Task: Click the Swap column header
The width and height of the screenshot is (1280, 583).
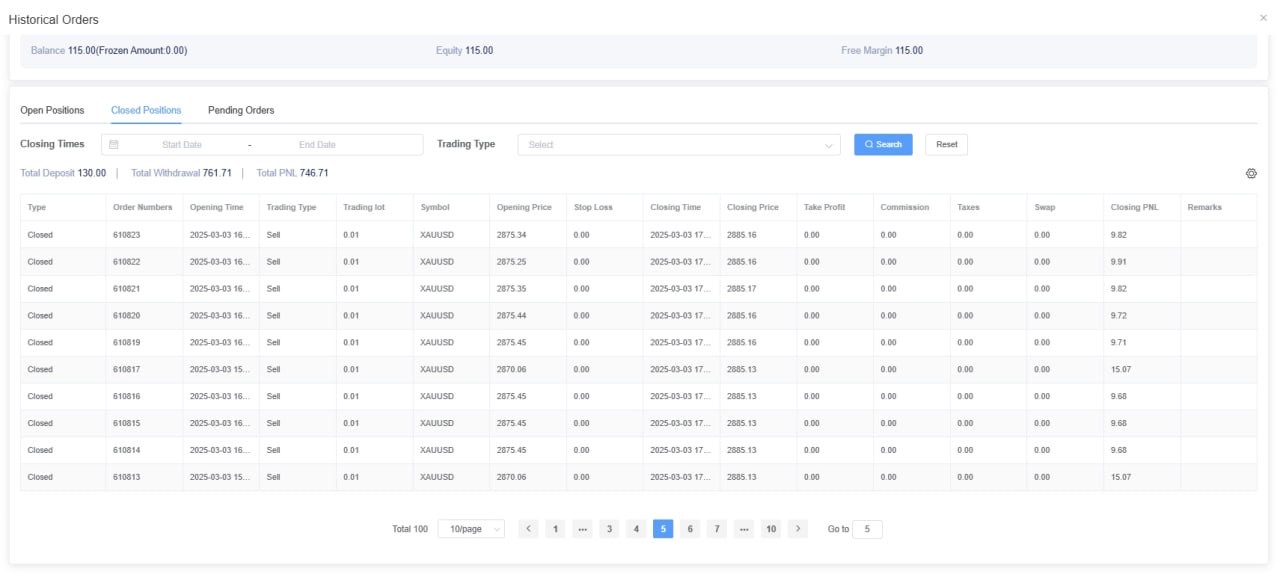Action: [1065, 208]
